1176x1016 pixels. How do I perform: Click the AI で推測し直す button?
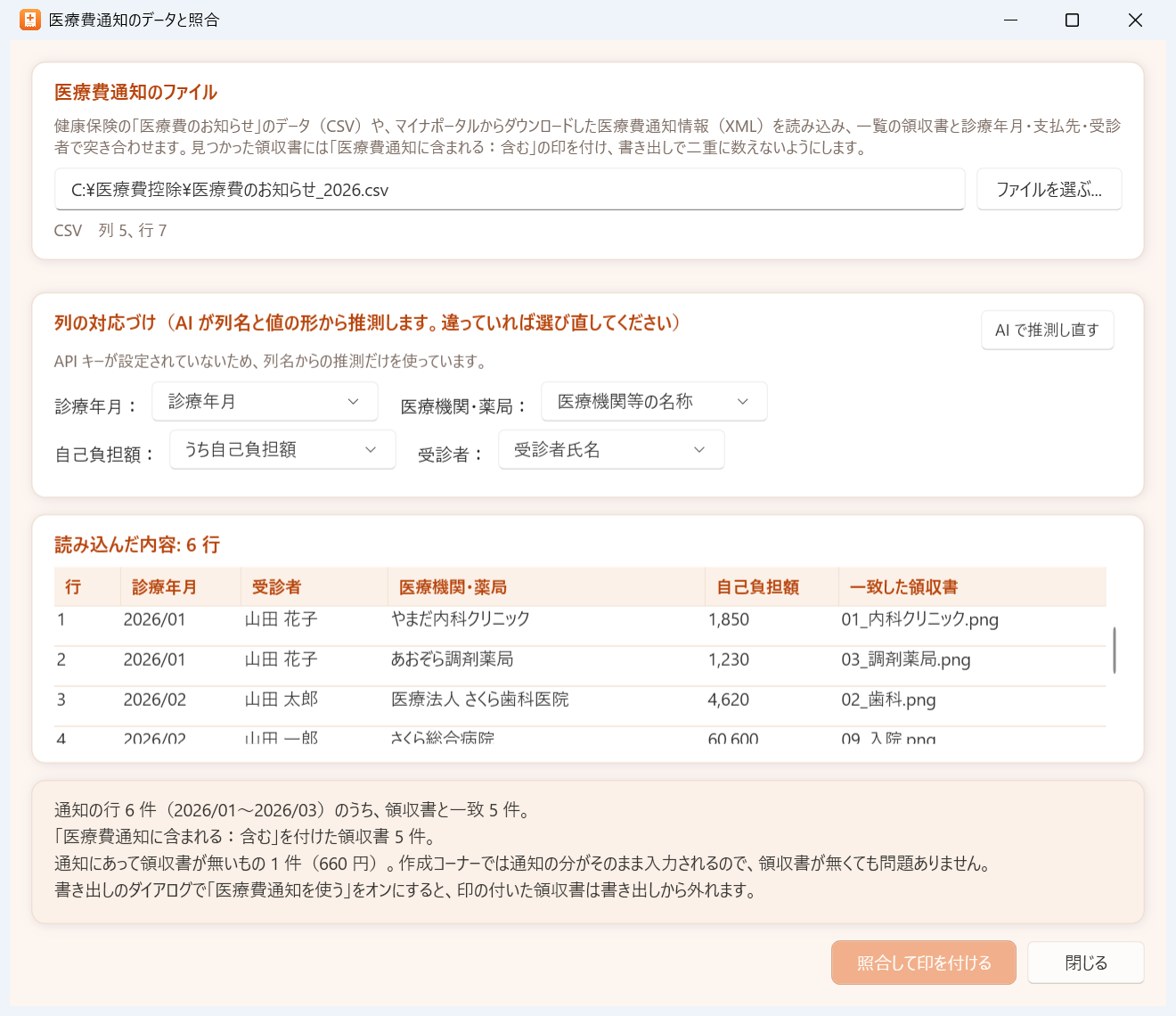pos(1047,331)
